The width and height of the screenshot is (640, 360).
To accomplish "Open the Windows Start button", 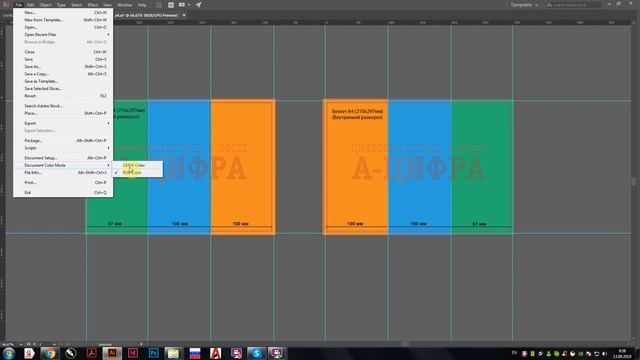I will coord(8,353).
